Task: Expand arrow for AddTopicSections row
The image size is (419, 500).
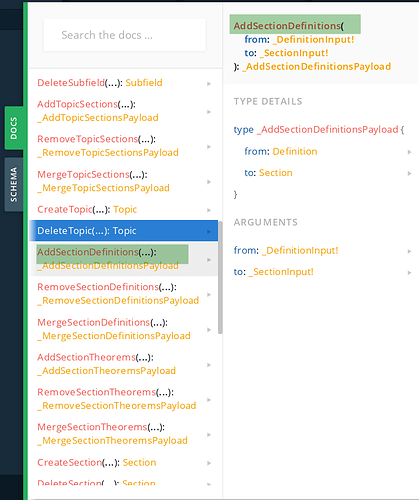Action: tap(209, 112)
